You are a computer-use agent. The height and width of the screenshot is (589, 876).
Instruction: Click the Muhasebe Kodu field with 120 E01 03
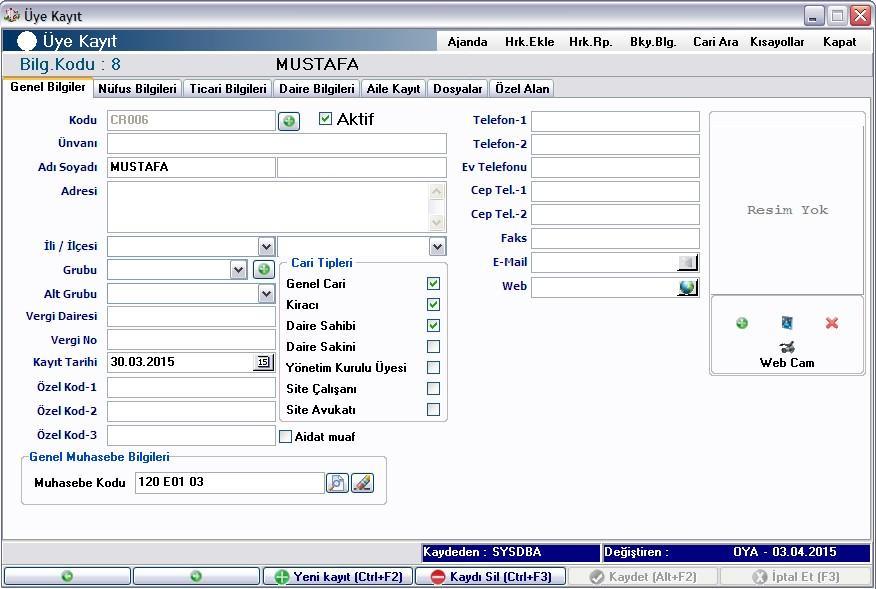(230, 483)
